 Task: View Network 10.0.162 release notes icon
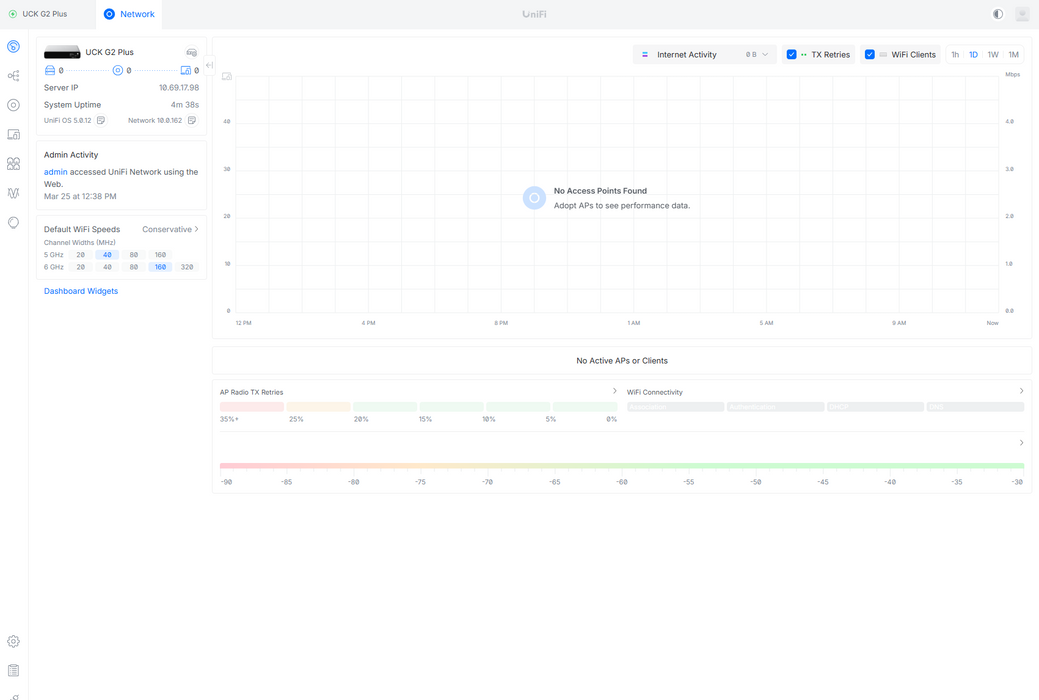191,120
